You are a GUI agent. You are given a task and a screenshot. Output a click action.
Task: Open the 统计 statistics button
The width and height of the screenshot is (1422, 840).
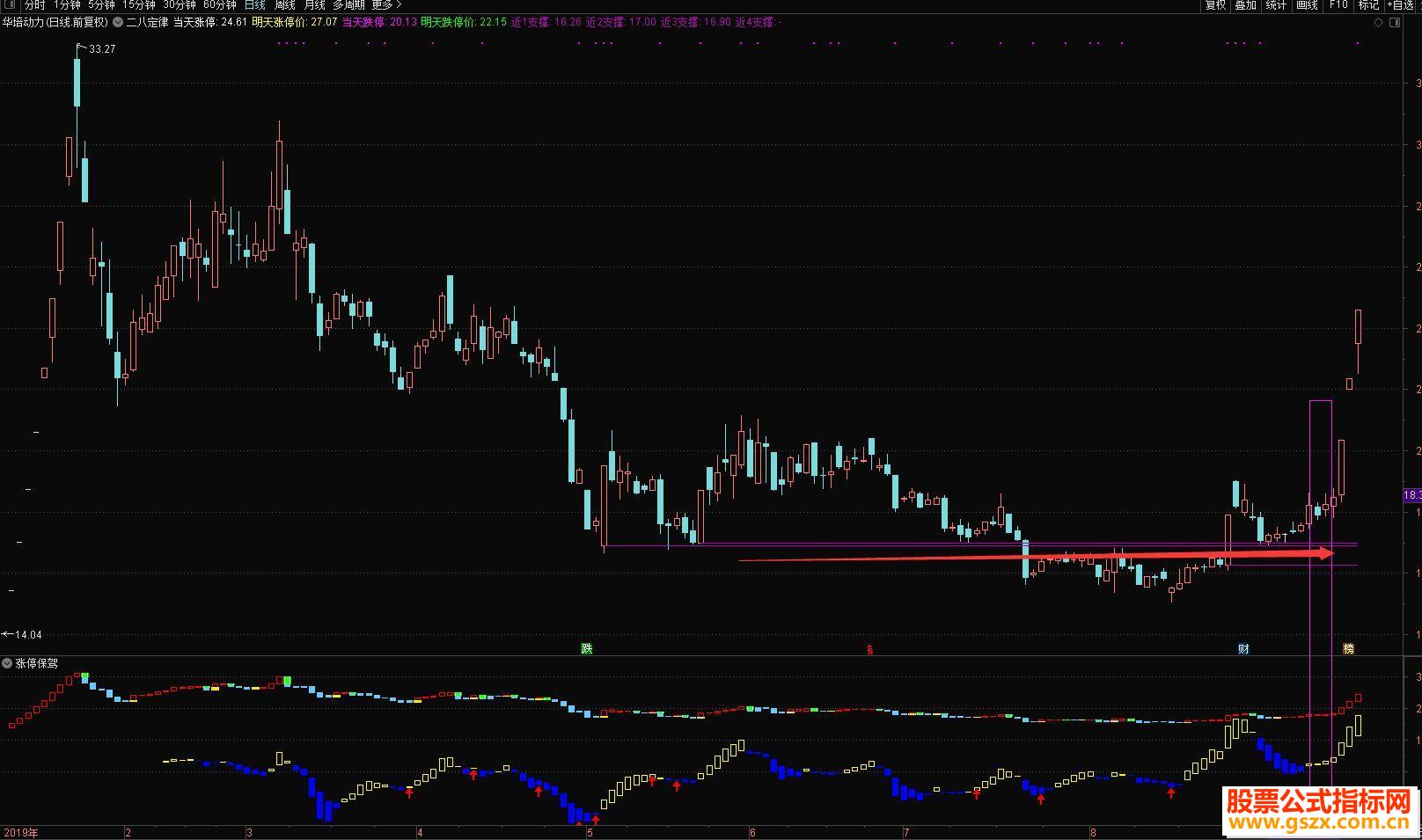tap(1276, 5)
